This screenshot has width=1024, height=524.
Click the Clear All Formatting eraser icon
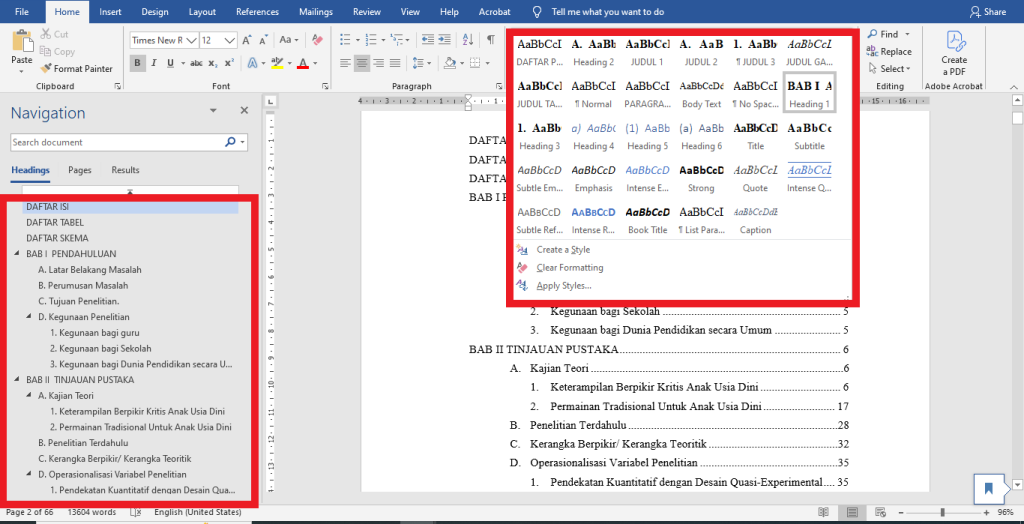pyautogui.click(x=319, y=40)
